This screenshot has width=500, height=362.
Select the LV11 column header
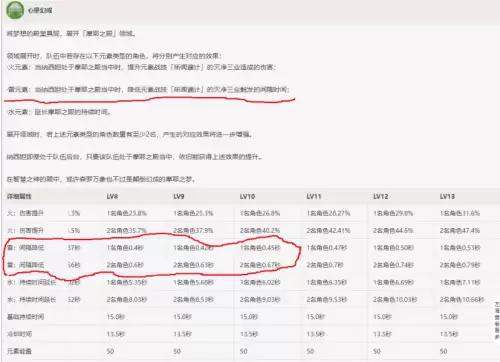314,196
